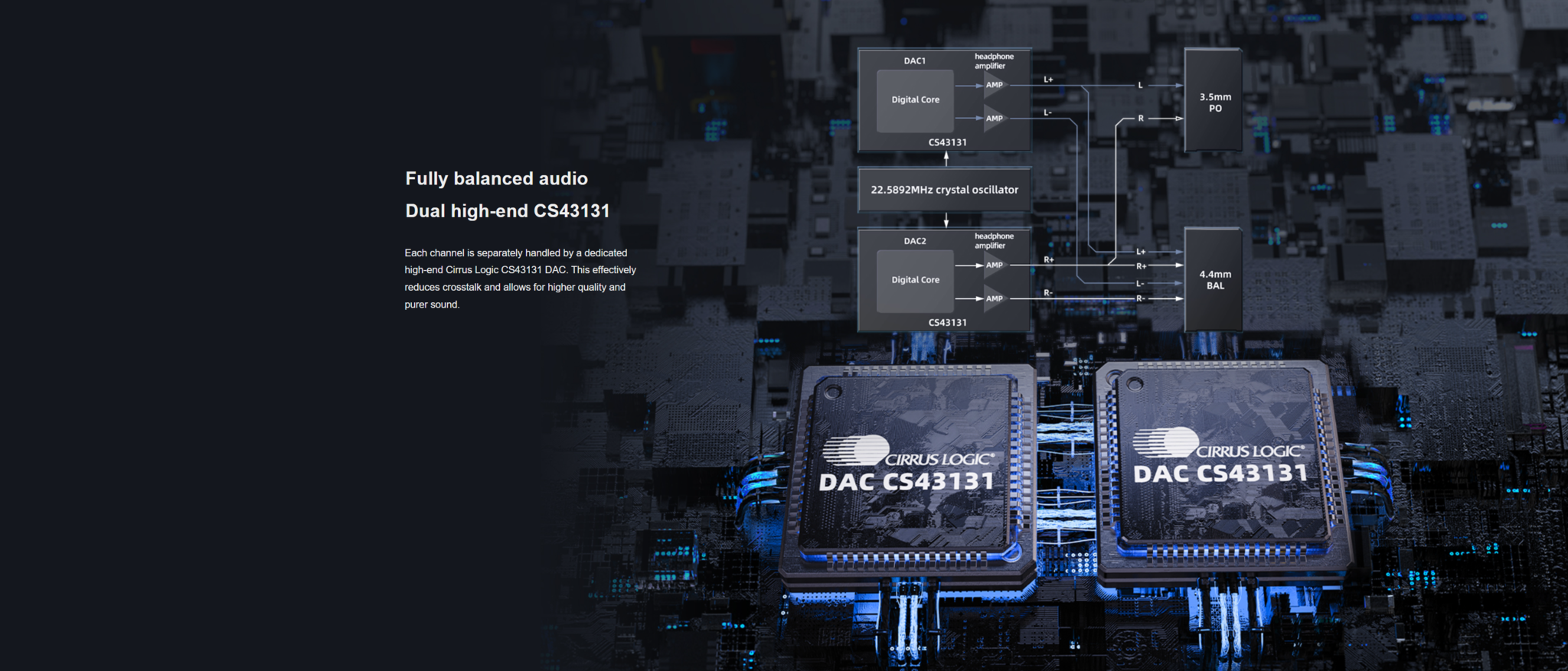Click the DAC1 label in the diagram
1568x671 pixels.
click(914, 61)
